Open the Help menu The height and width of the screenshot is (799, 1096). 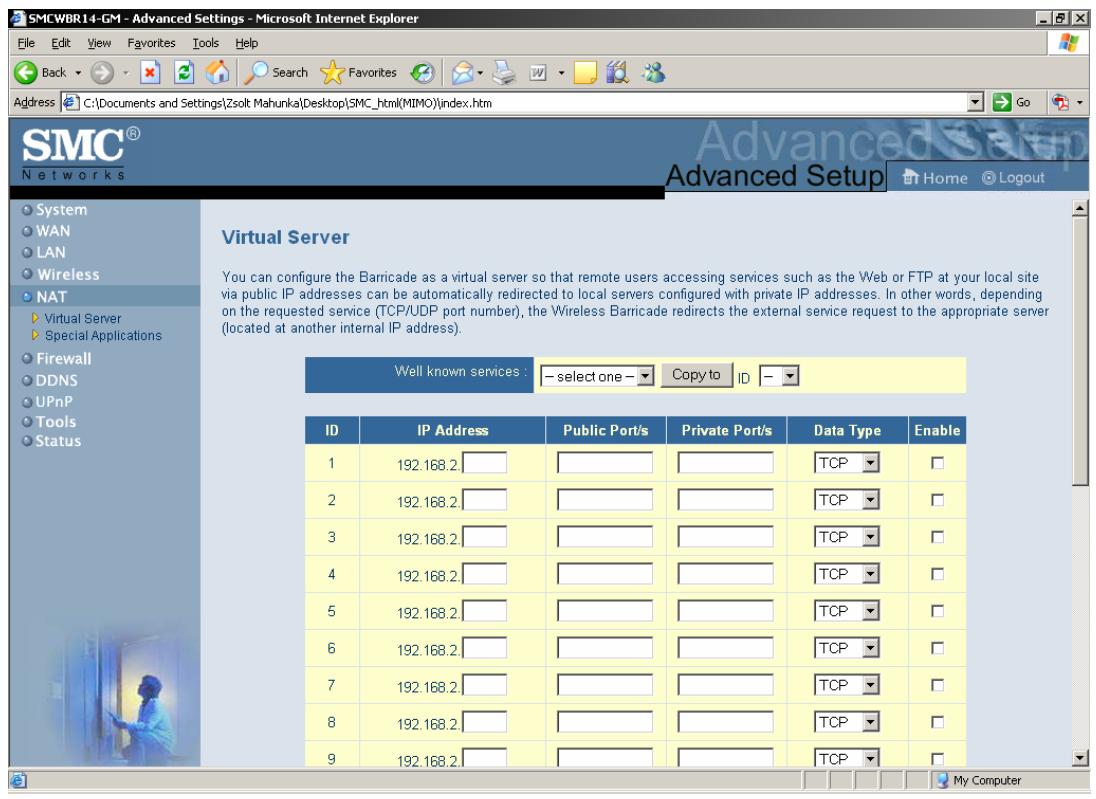coord(246,43)
